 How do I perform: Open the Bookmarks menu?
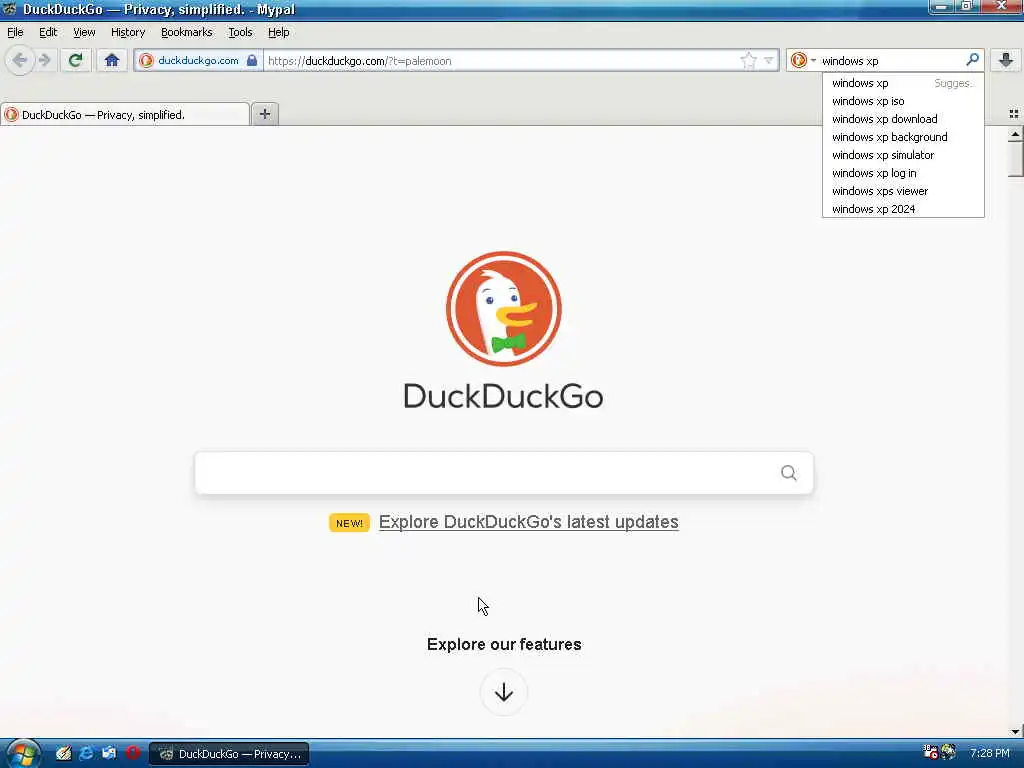pos(187,32)
